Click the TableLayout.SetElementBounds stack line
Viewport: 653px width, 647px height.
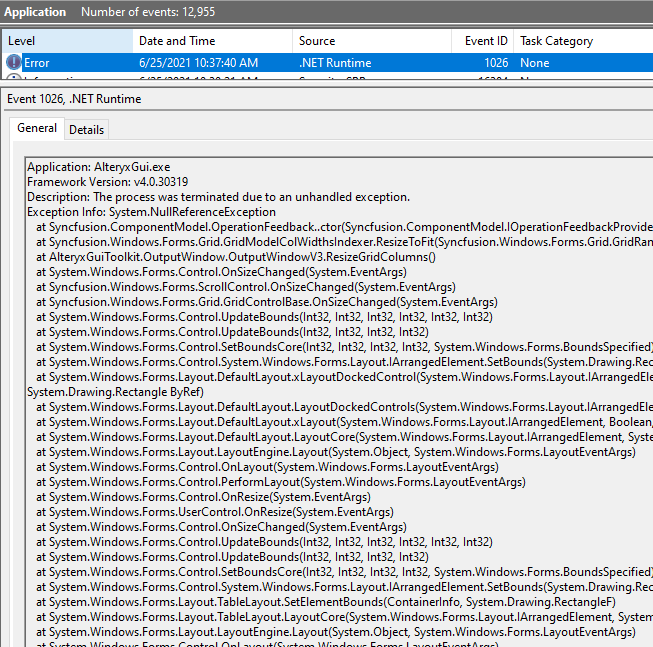(x=326, y=602)
